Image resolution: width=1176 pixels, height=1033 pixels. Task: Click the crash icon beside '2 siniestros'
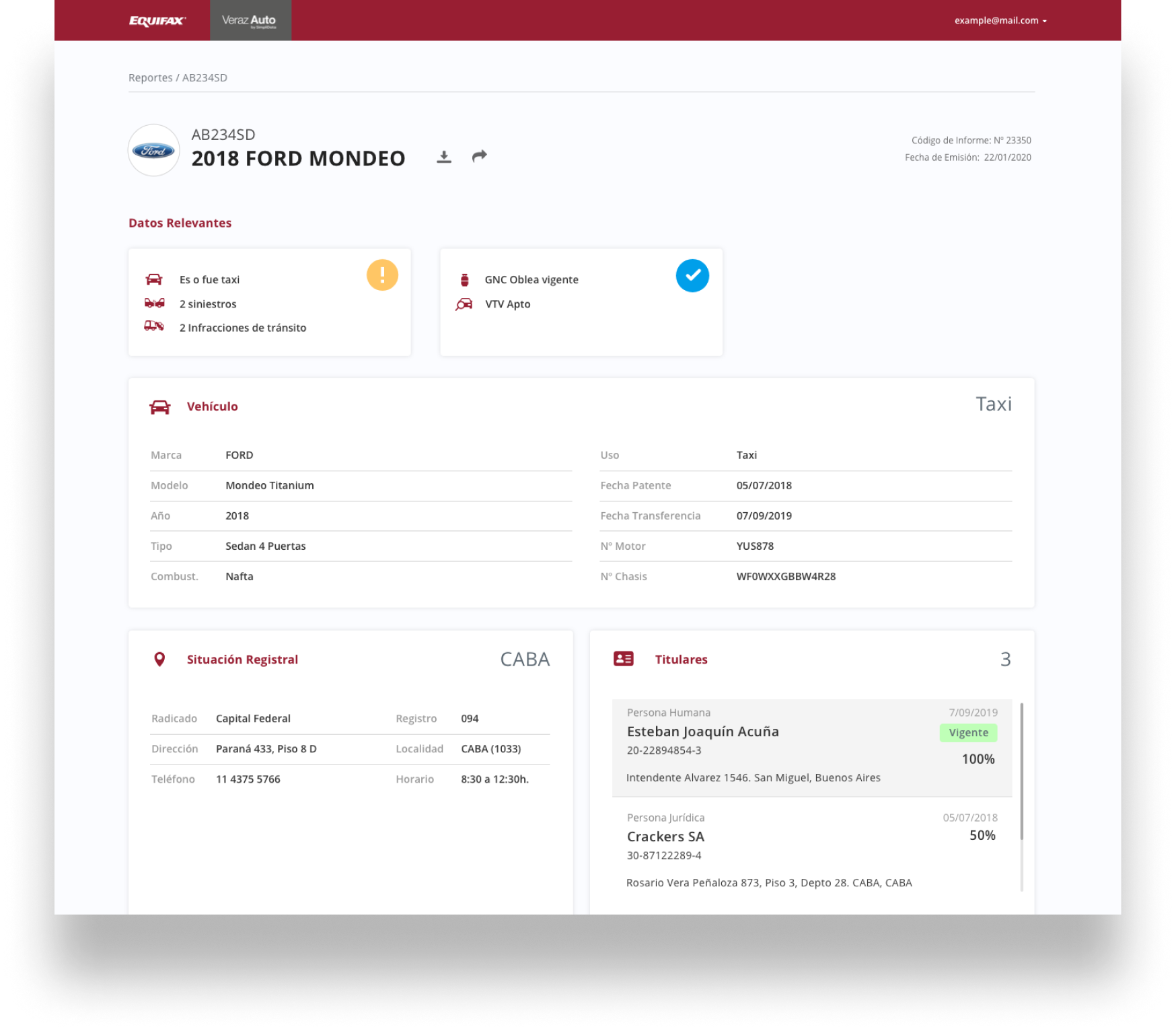[154, 304]
